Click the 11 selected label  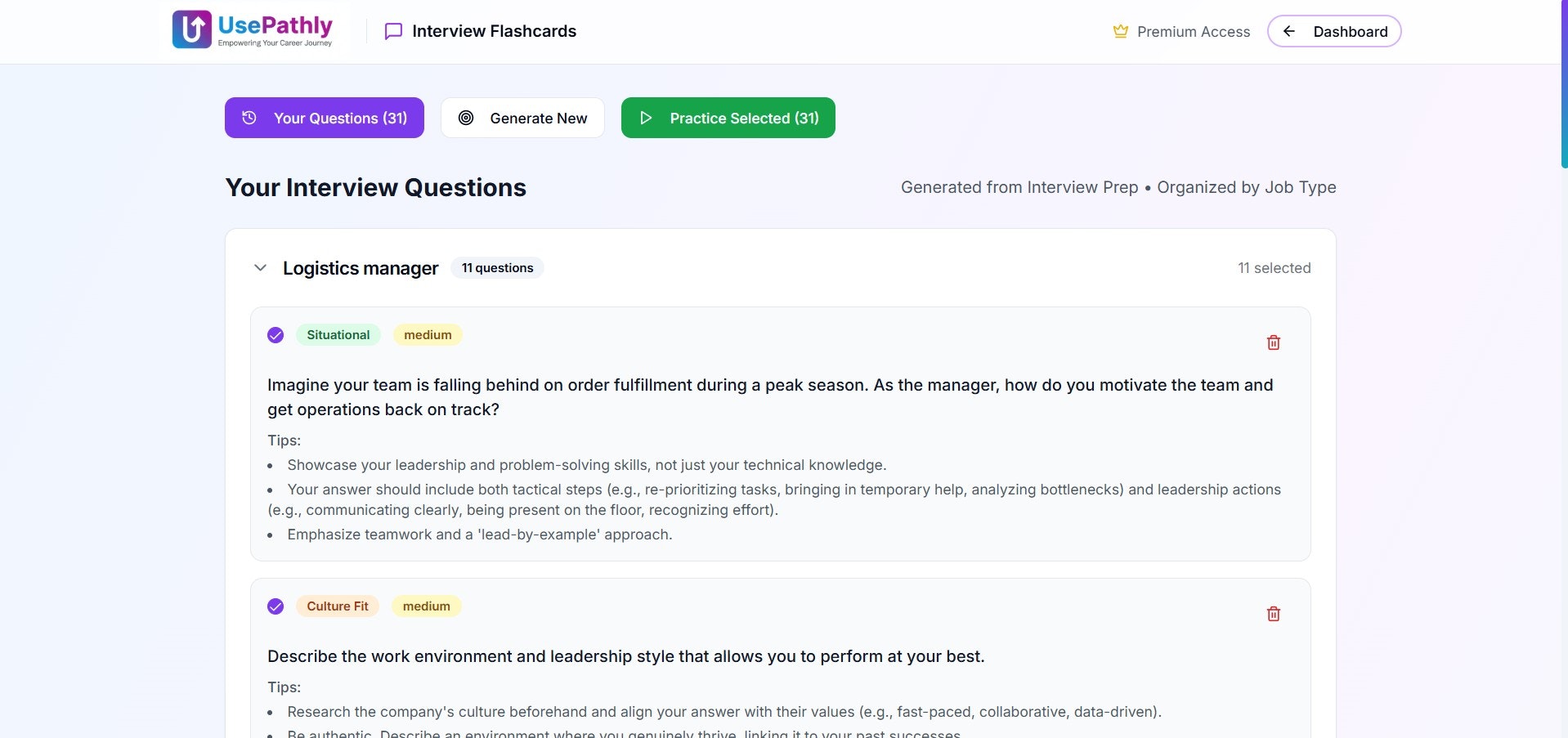tap(1274, 268)
